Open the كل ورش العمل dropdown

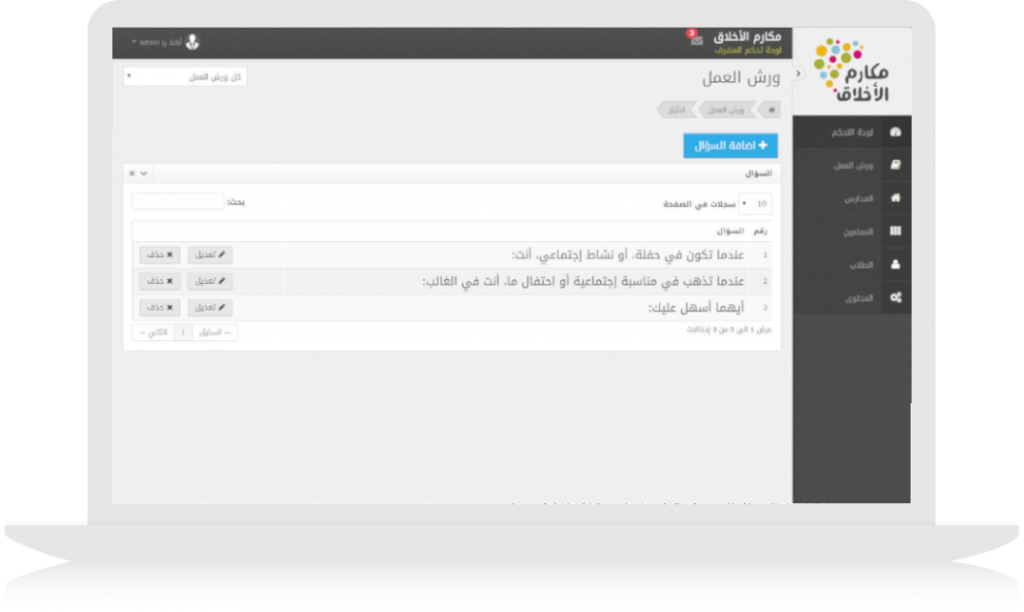pos(185,76)
